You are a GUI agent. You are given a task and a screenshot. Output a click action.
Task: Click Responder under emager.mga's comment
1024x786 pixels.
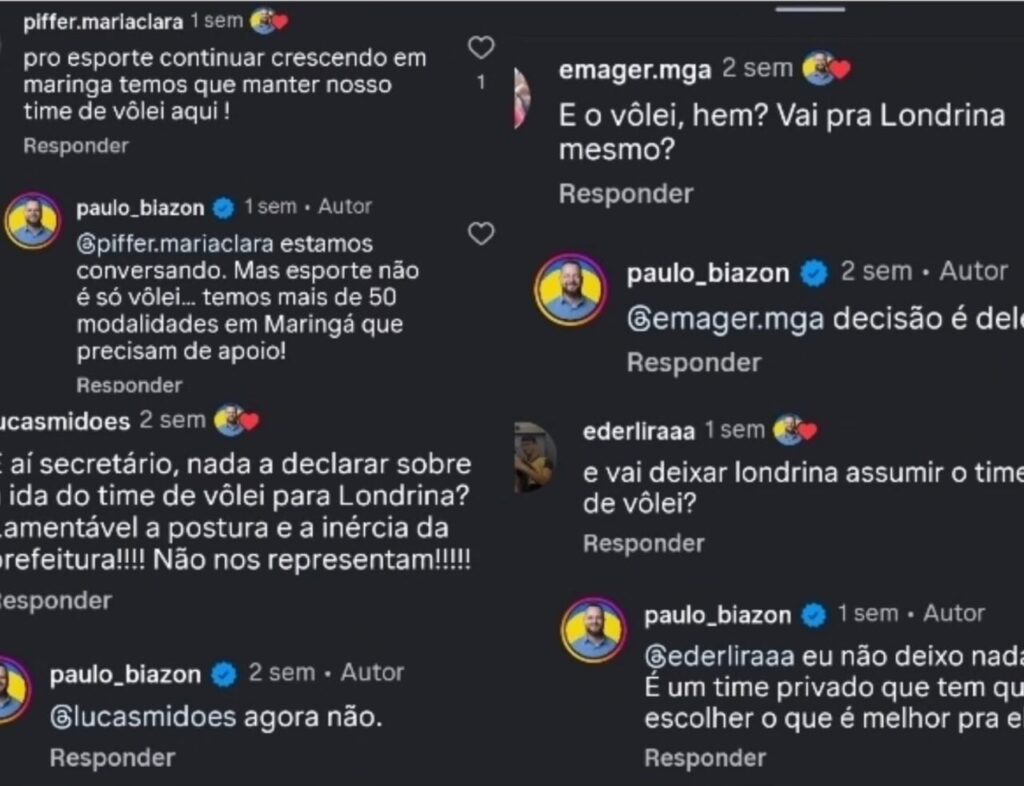624,195
